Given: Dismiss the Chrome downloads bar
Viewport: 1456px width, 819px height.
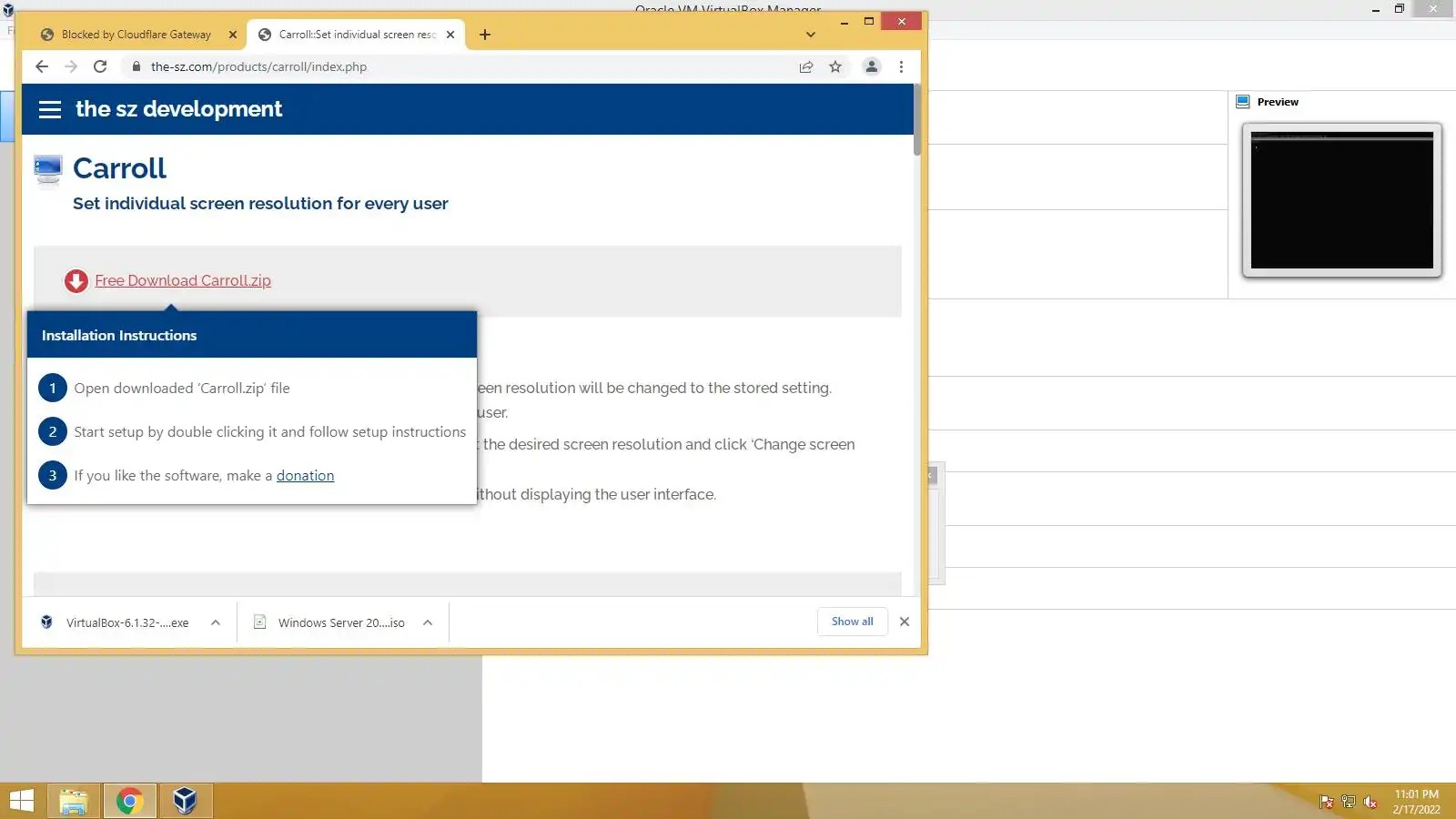Looking at the screenshot, I should 905,622.
